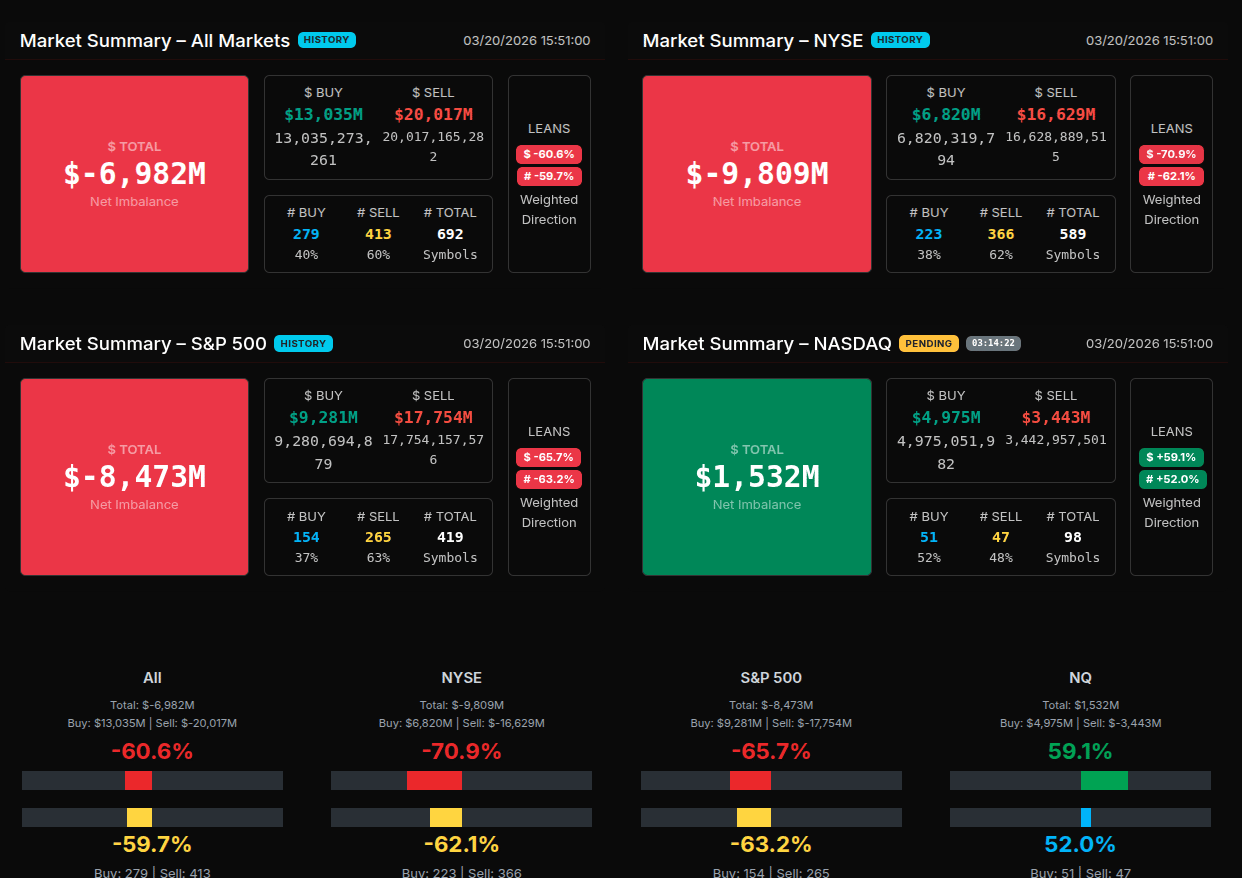The height and width of the screenshot is (878, 1242).
Task: Click the 366 sell symbol count in NYSE
Action: click(1000, 234)
